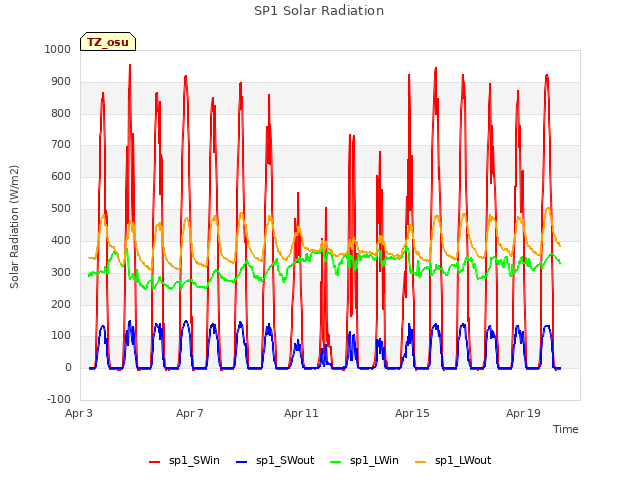This screenshot has width=640, height=480.
Task: Click the Apr 19 x-axis tick label
Action: [x=523, y=413]
